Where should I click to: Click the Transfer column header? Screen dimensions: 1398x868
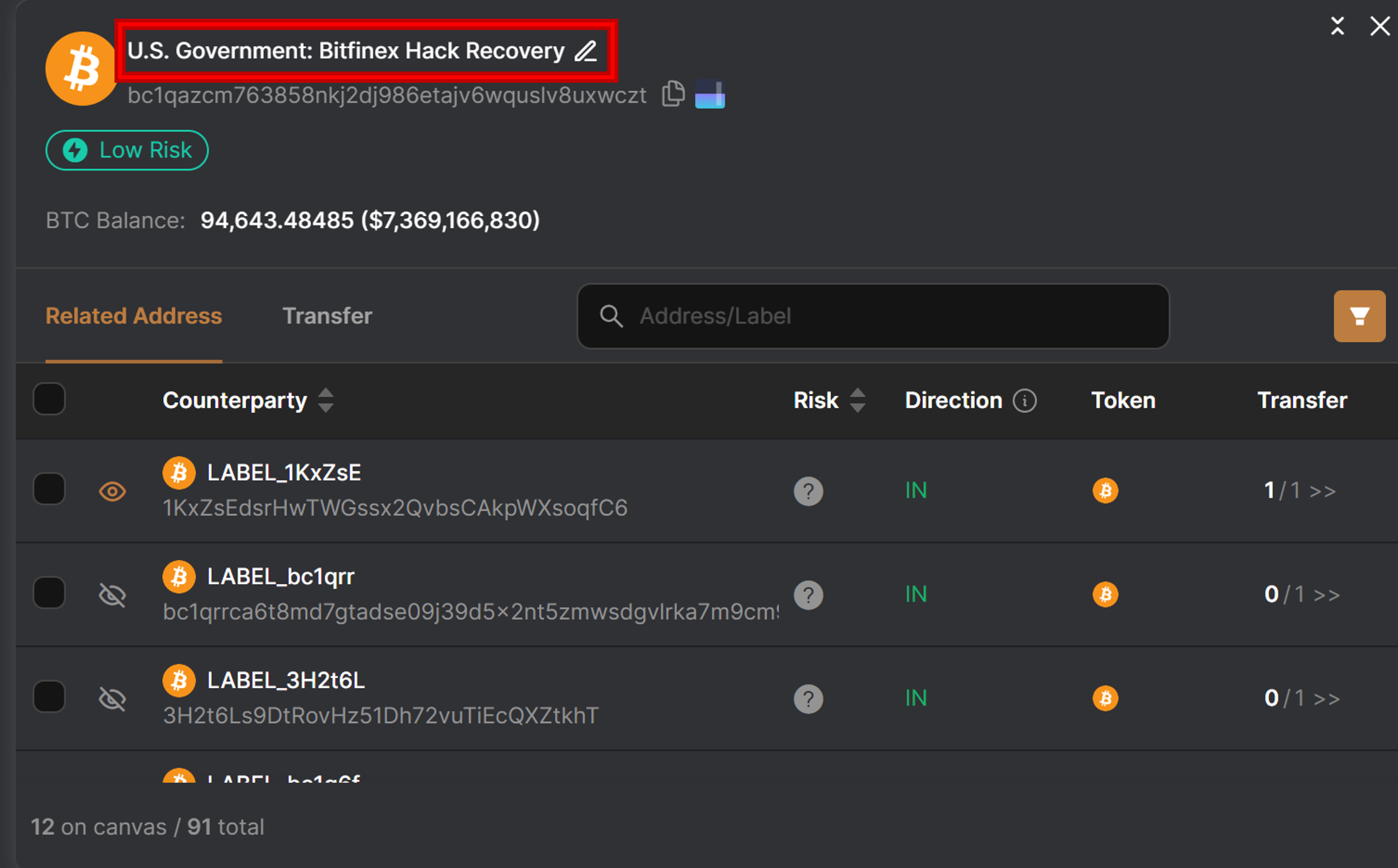point(1302,401)
